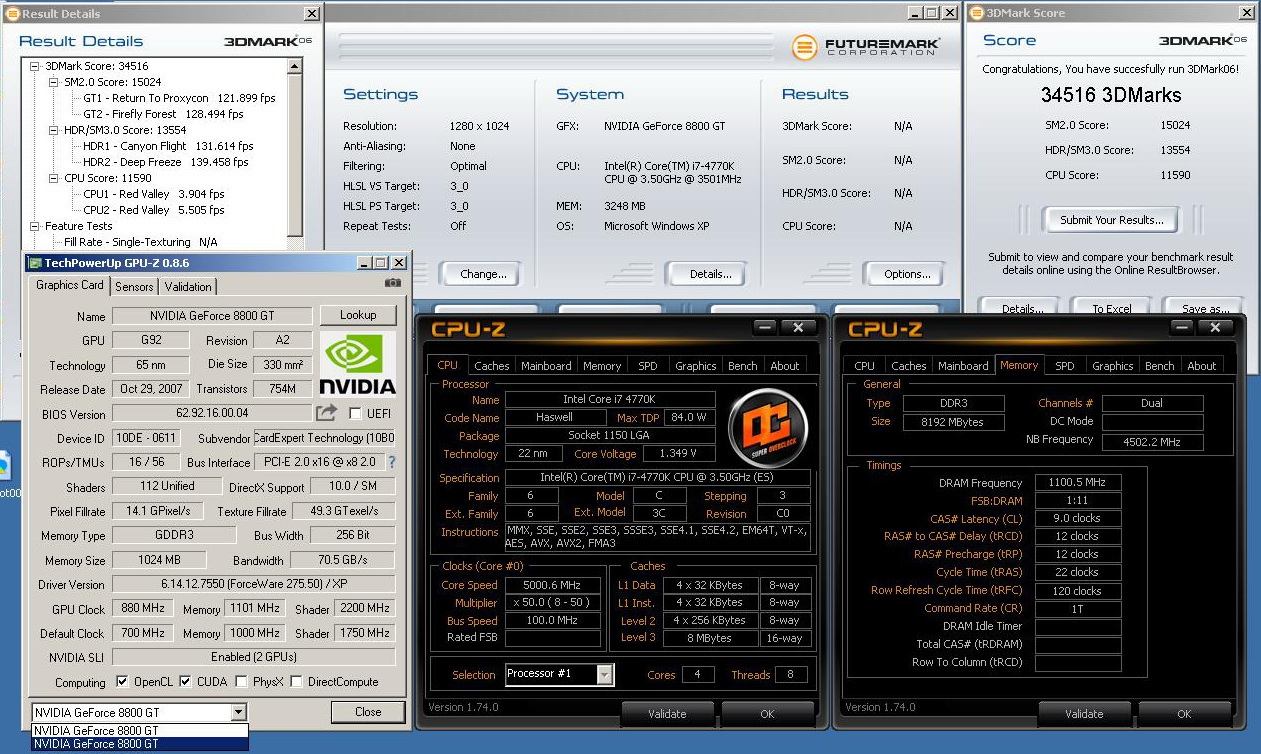Select Fill Rate - Single-Texturing row
The height and width of the screenshot is (754, 1261).
point(141,242)
